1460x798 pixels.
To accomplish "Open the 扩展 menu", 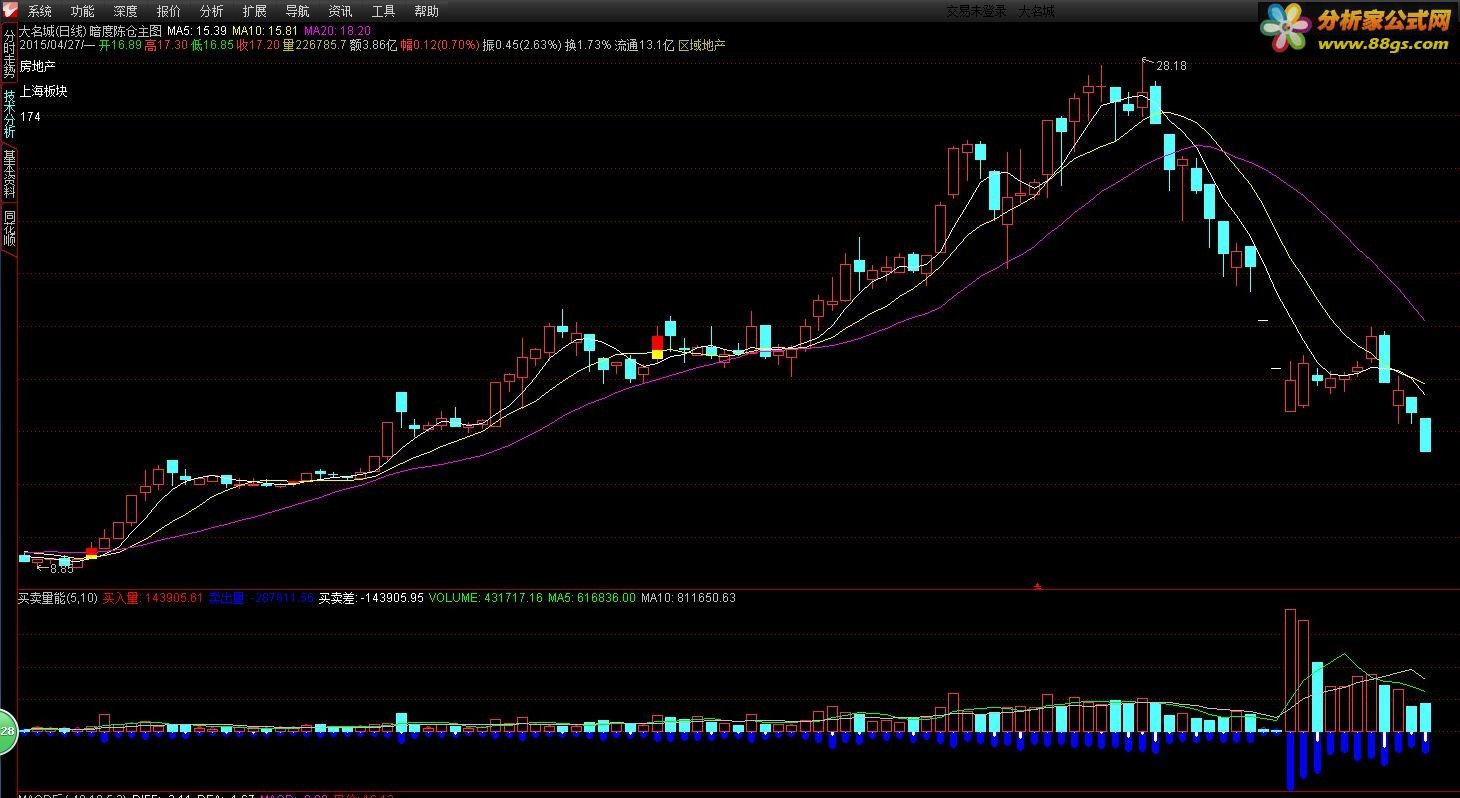I will 255,11.
